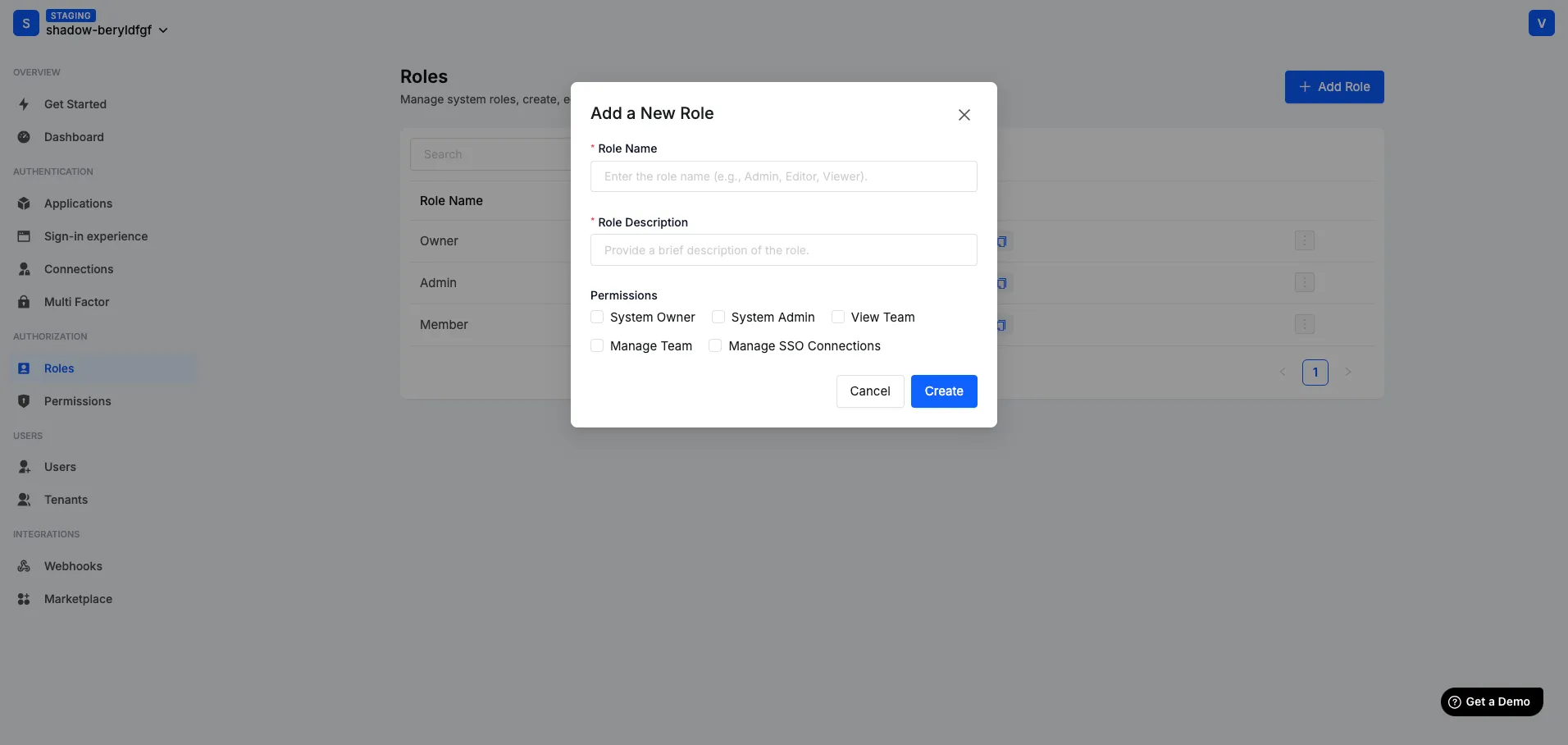Select the Multi Factor lock icon

[x=25, y=302]
